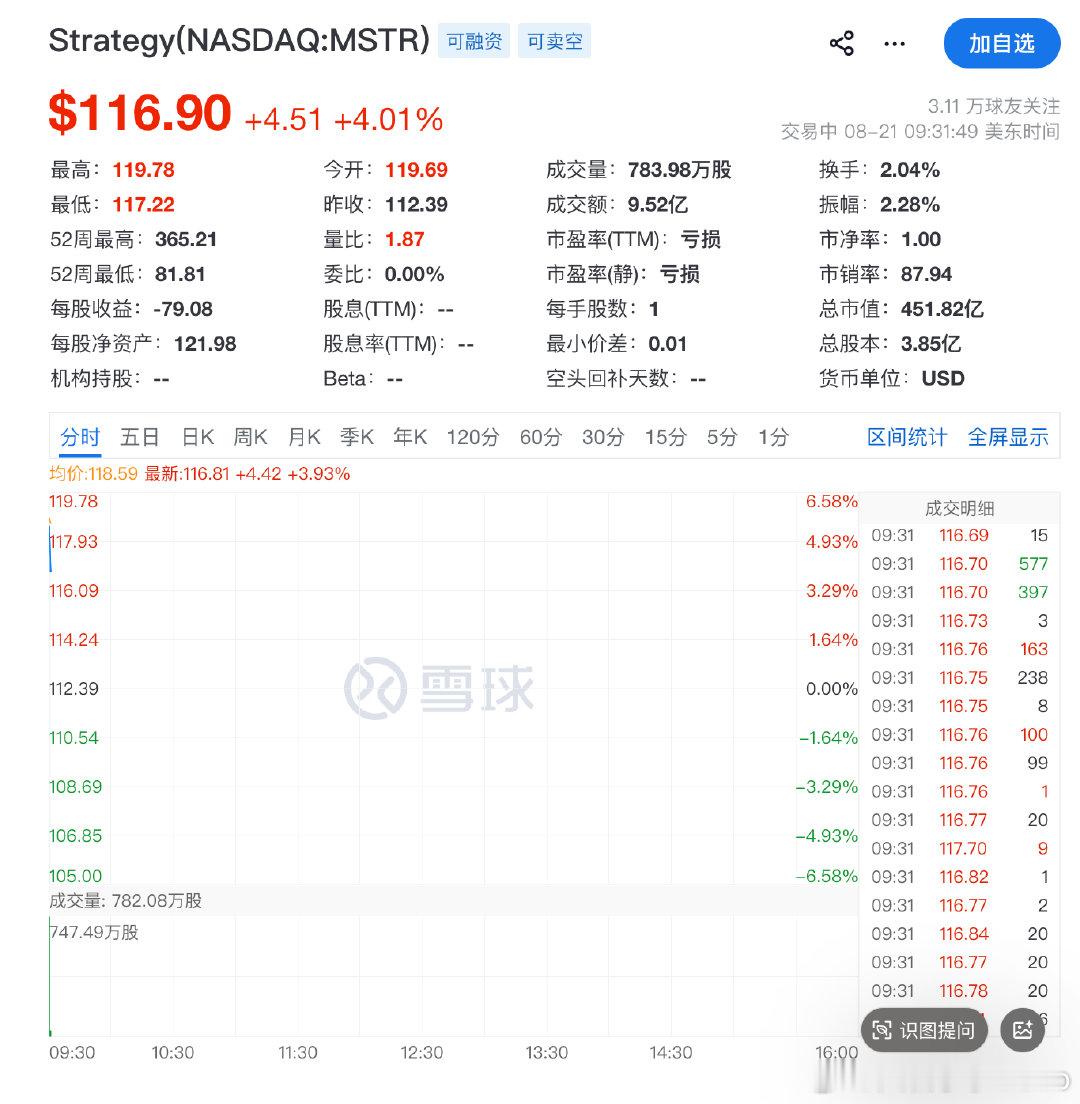
Task: Click the $116.90 current price
Action: coord(140,113)
